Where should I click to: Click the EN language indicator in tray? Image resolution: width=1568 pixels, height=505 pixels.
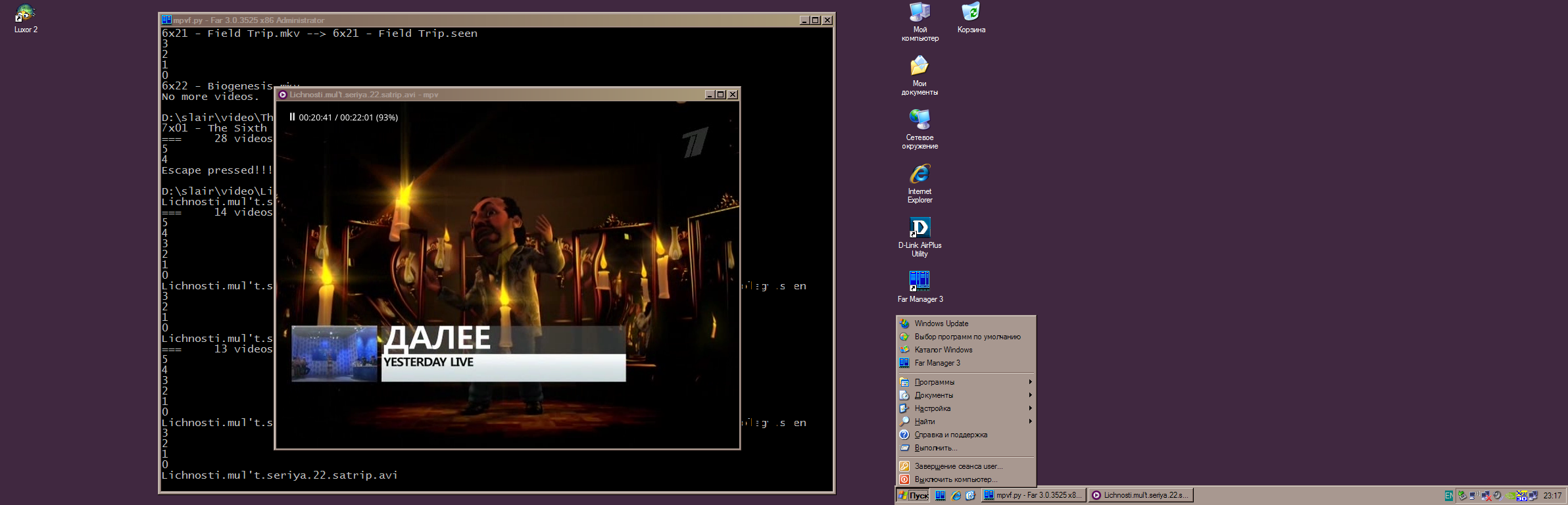tap(1449, 496)
